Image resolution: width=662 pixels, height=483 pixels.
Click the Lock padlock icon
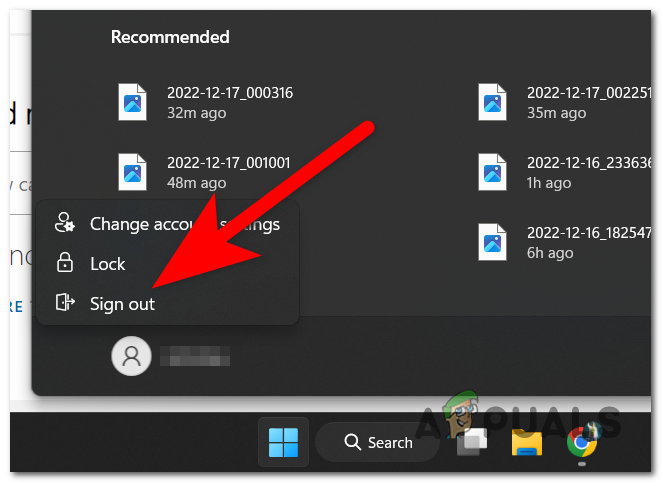(65, 263)
